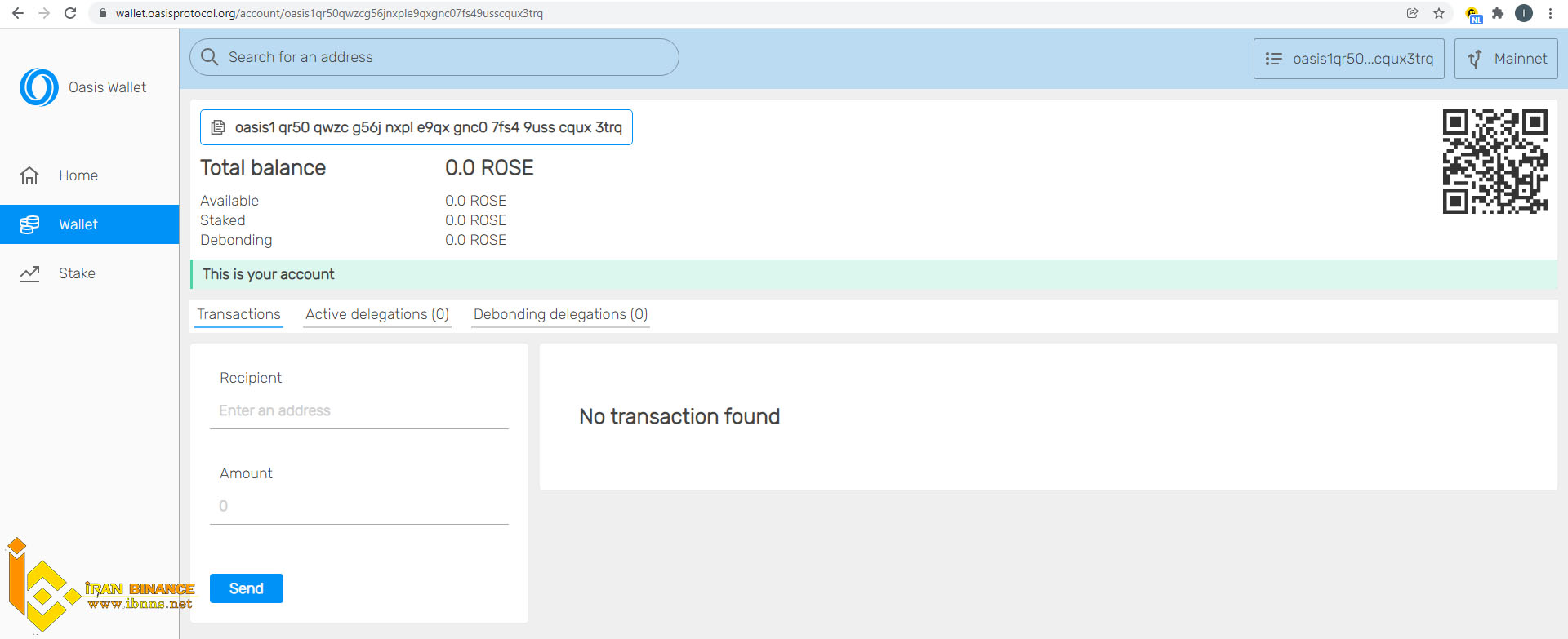This screenshot has width=1568, height=639.
Task: Click the share page icon in address bar
Action: click(x=1412, y=13)
